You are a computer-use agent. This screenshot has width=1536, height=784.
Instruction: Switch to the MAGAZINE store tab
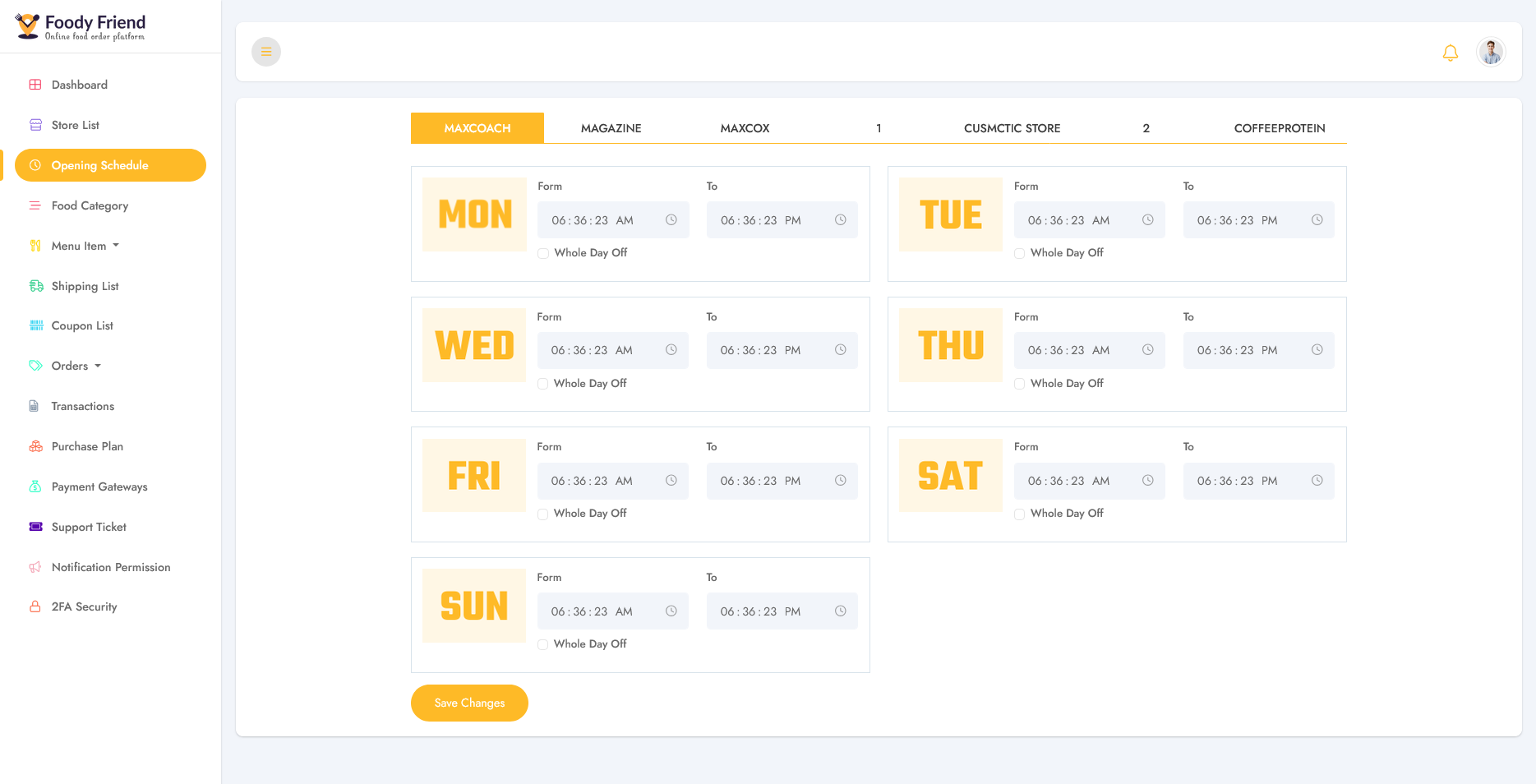611,128
